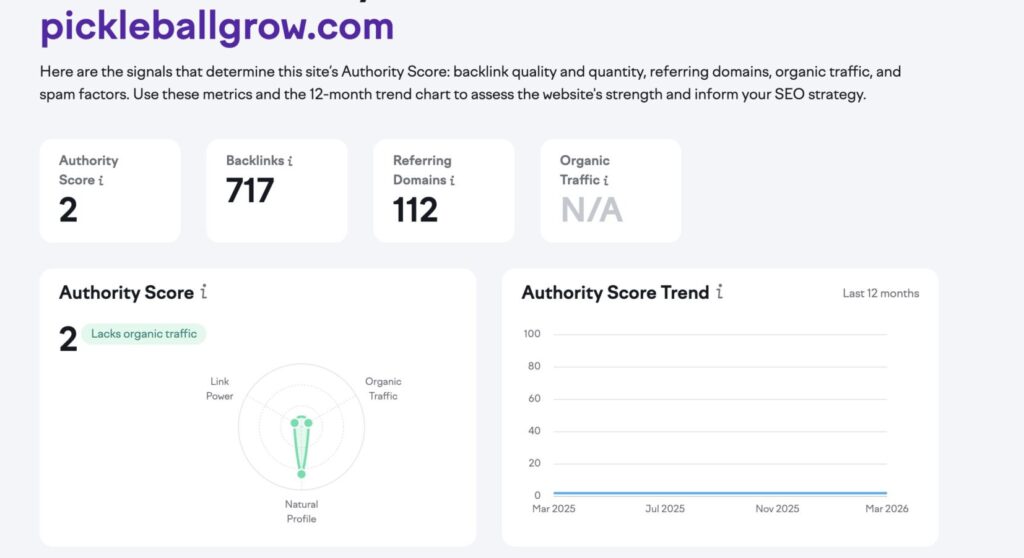
Task: Click the Referring Domains info icon
Action: click(x=452, y=181)
